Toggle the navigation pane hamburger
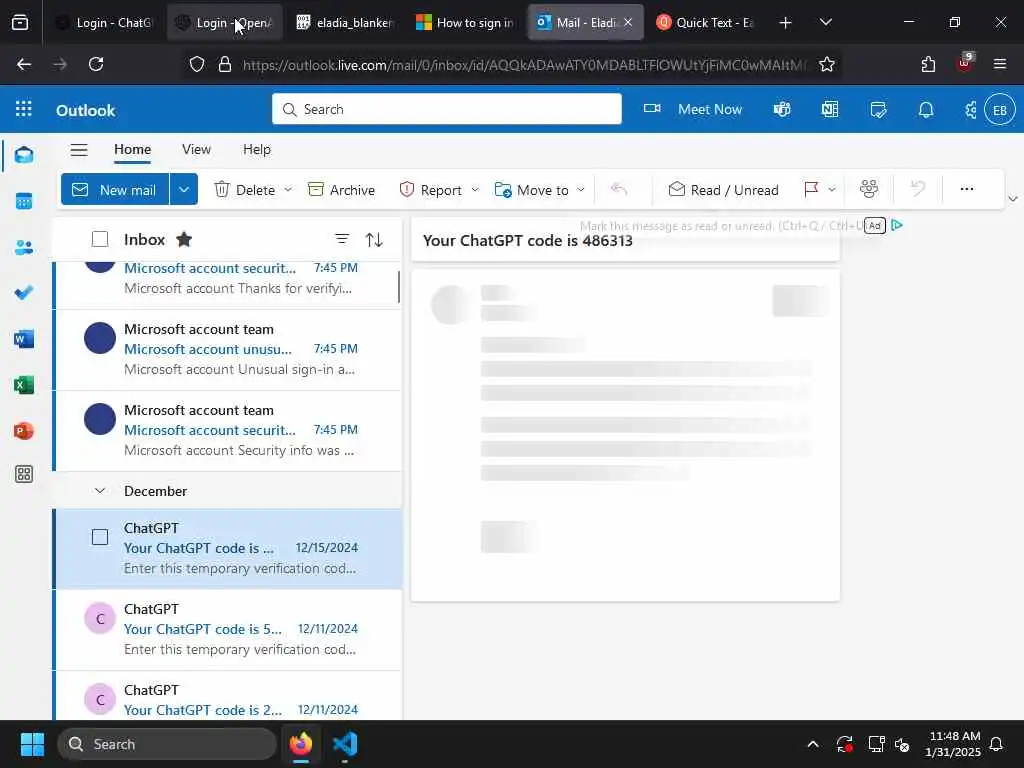The image size is (1024, 768). (79, 150)
